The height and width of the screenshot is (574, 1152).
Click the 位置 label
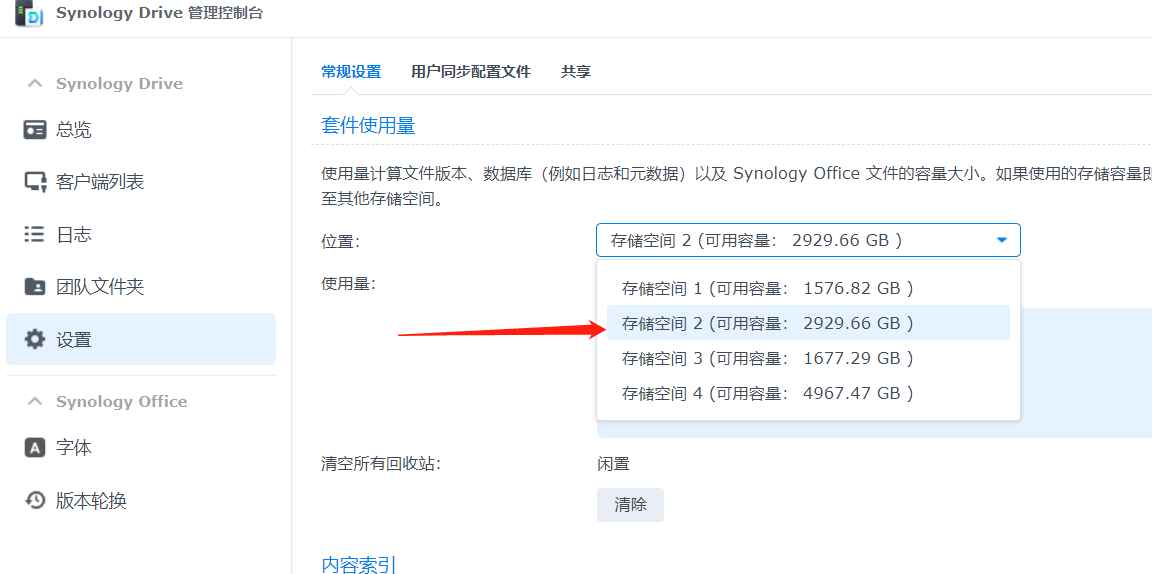click(340, 240)
